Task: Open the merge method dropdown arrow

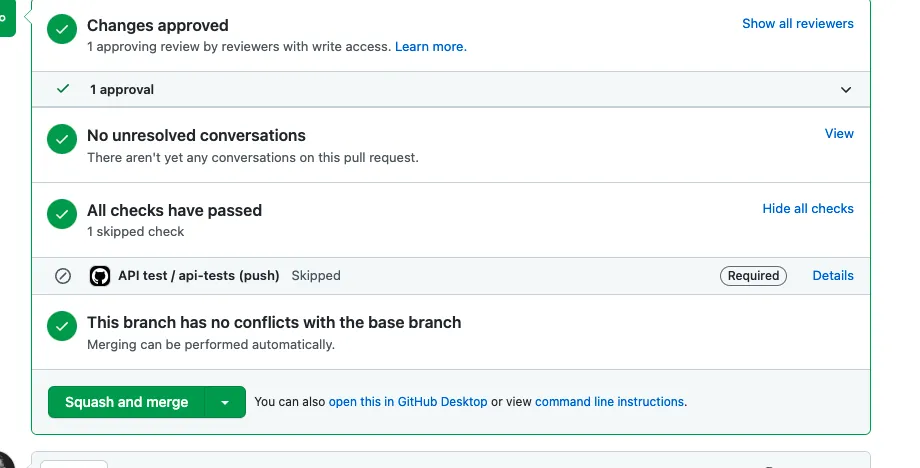Action: 225,402
